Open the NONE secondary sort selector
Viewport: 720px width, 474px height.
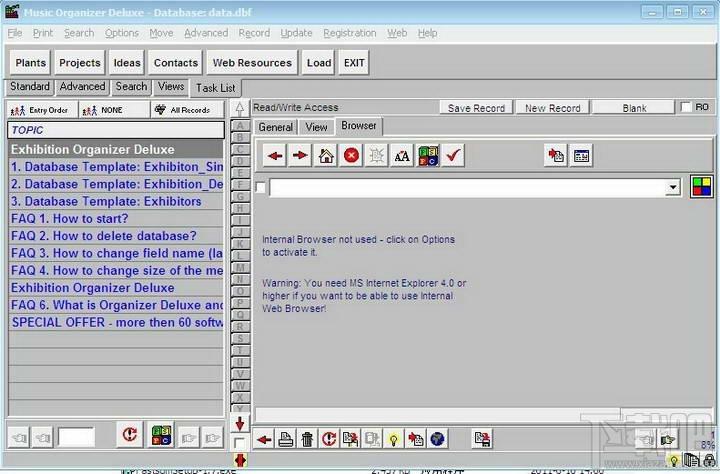pyautogui.click(x=114, y=110)
